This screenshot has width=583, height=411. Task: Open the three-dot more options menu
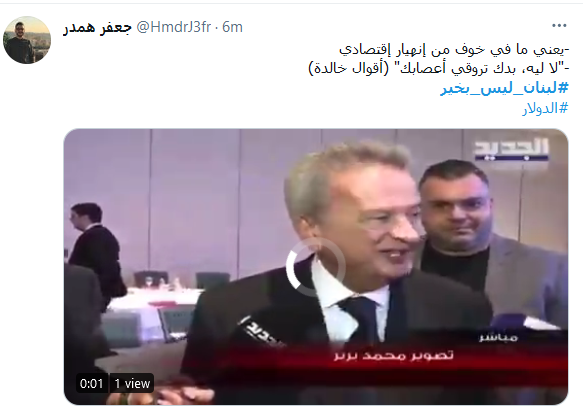pos(559,26)
